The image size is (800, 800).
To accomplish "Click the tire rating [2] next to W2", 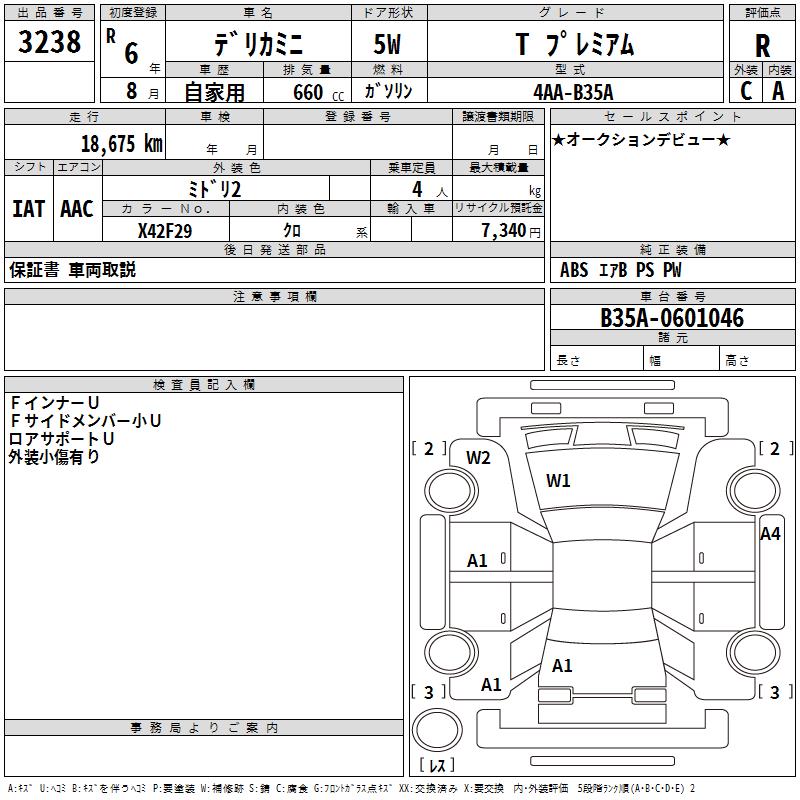I will pos(429,449).
